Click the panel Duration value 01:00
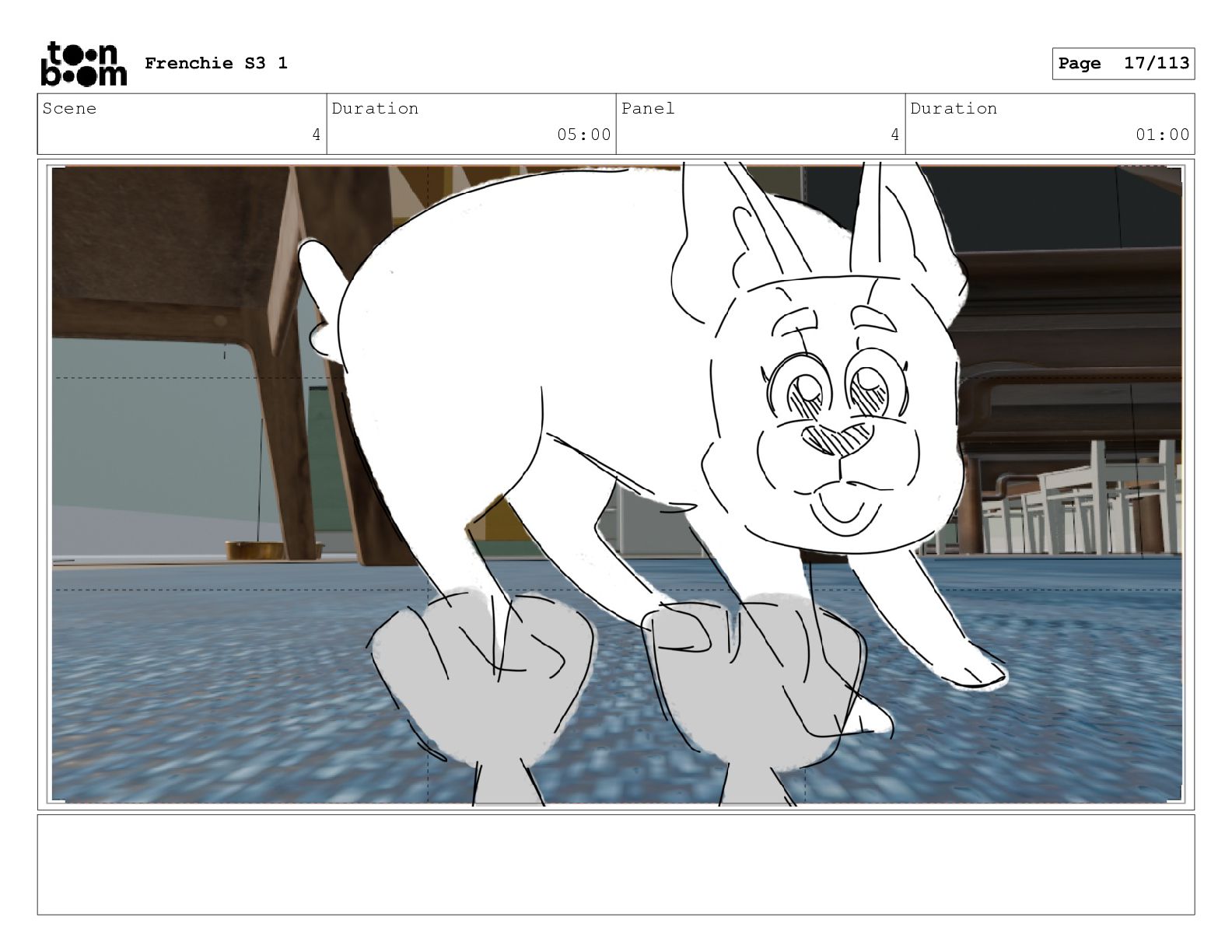 pos(1162,135)
